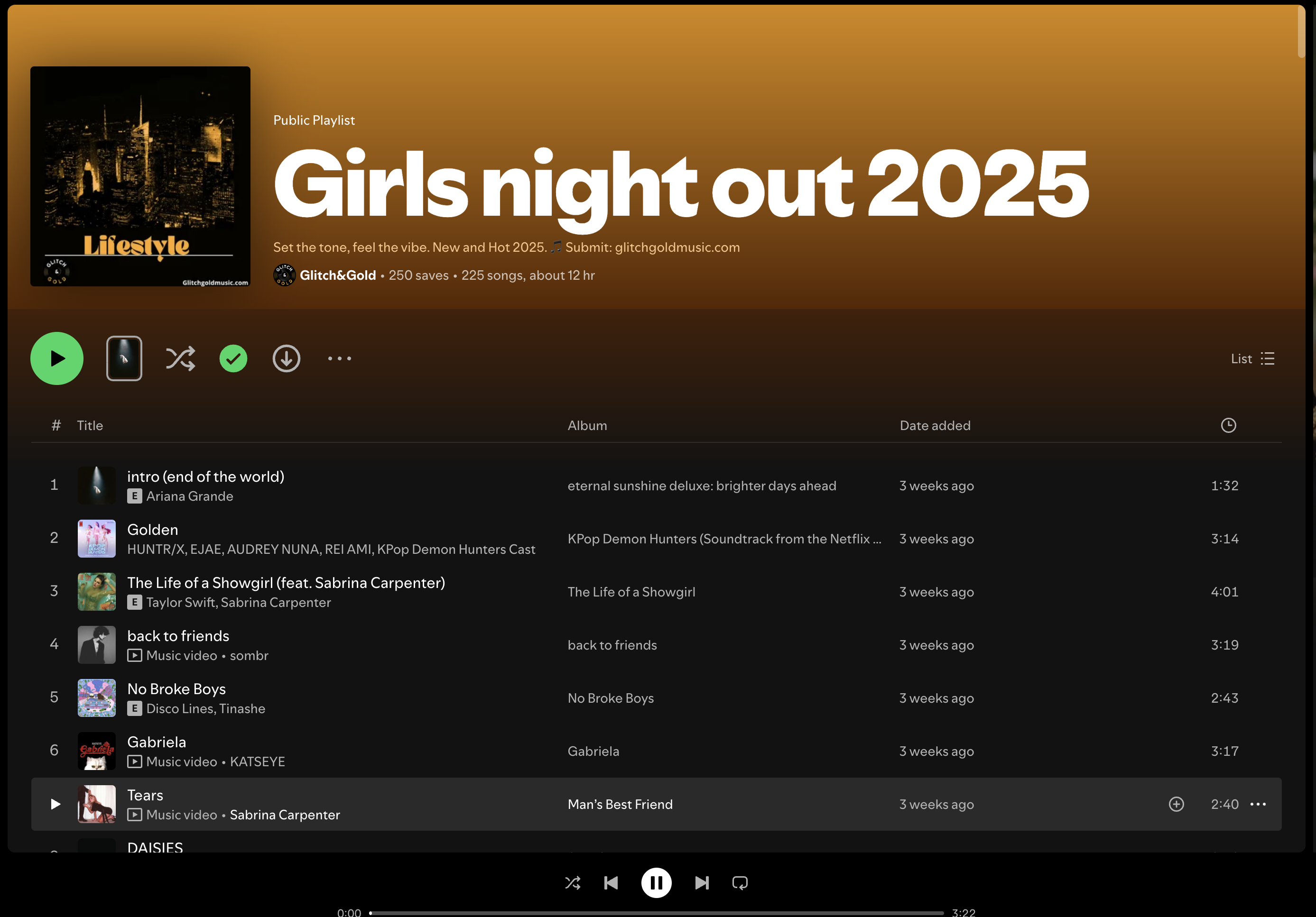Click the duration clock column header

pos(1228,426)
